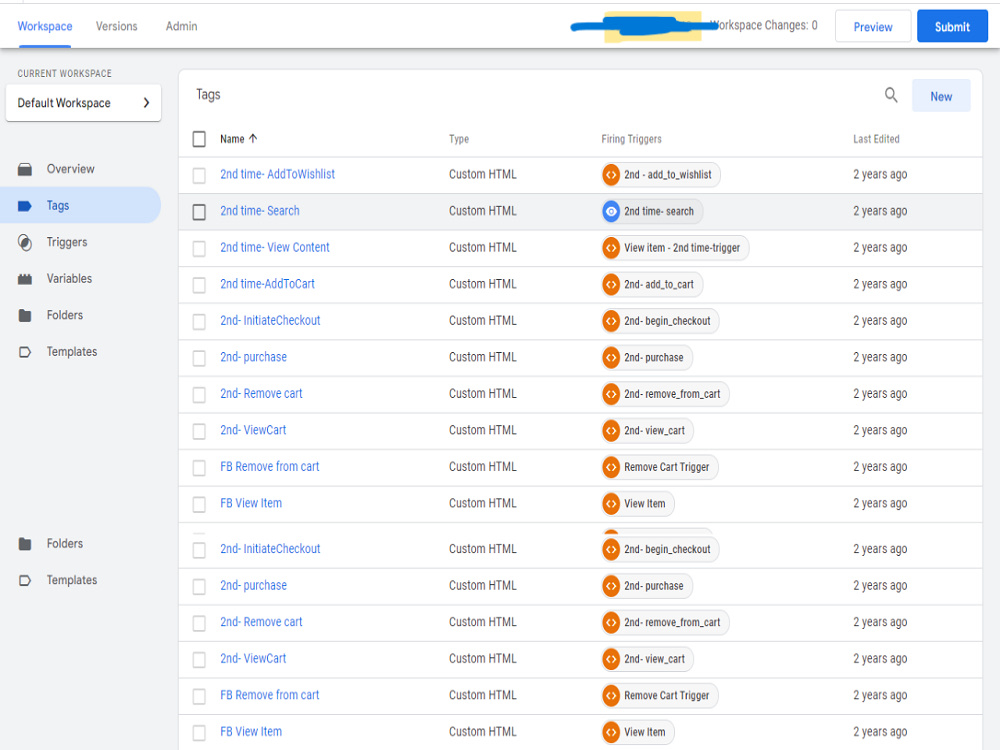Open View item - 2nd time-trigger chip
1000x750 pixels.
tap(675, 247)
